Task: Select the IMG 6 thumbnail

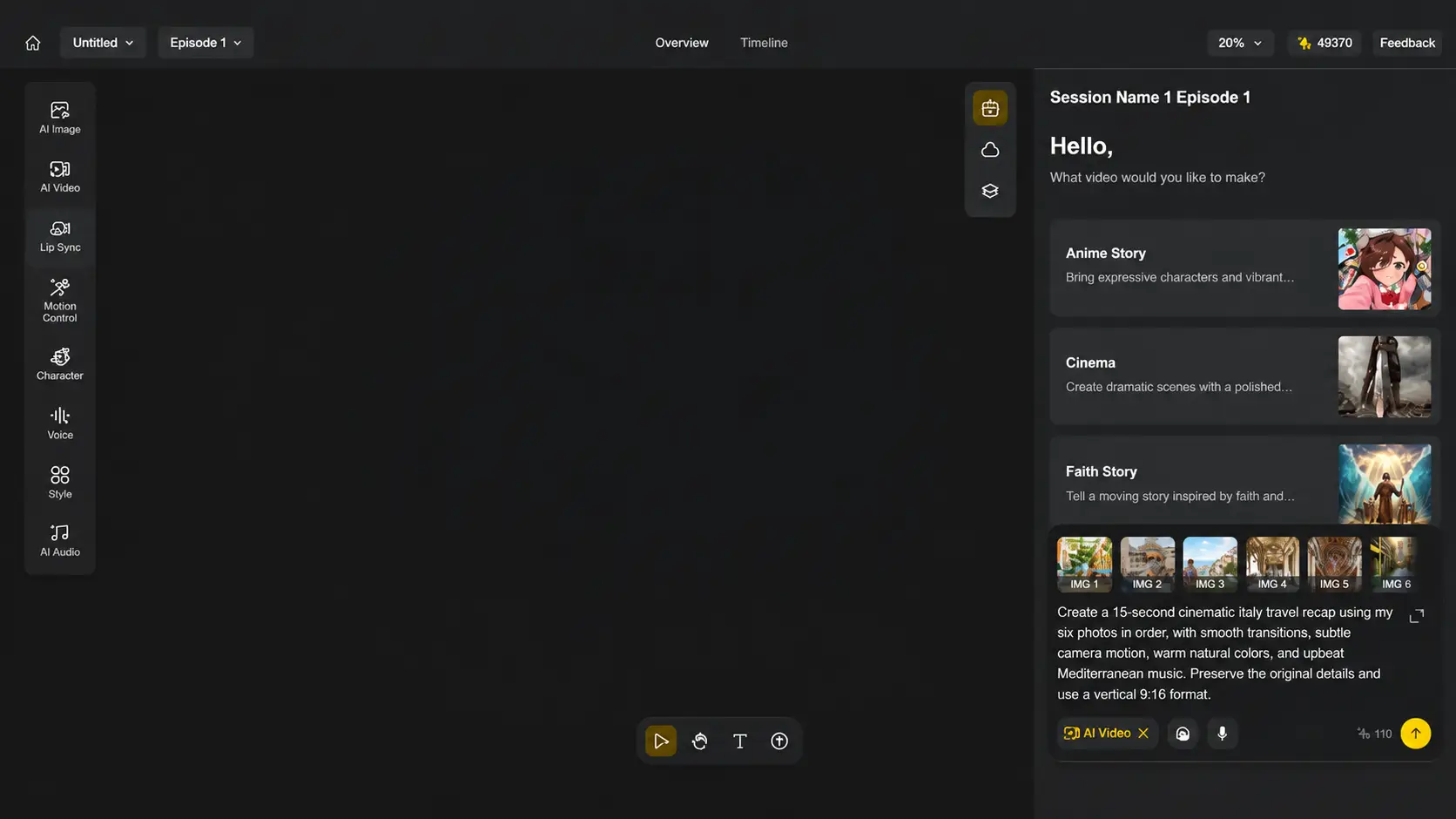Action: pos(1396,565)
